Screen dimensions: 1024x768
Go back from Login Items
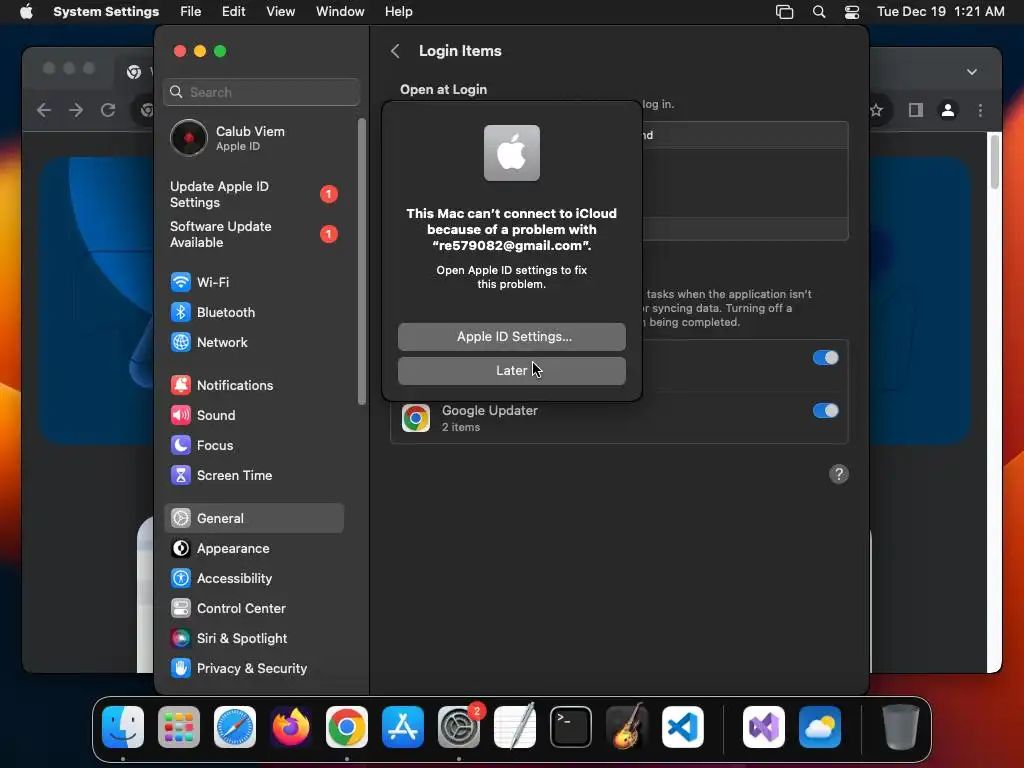pos(395,51)
